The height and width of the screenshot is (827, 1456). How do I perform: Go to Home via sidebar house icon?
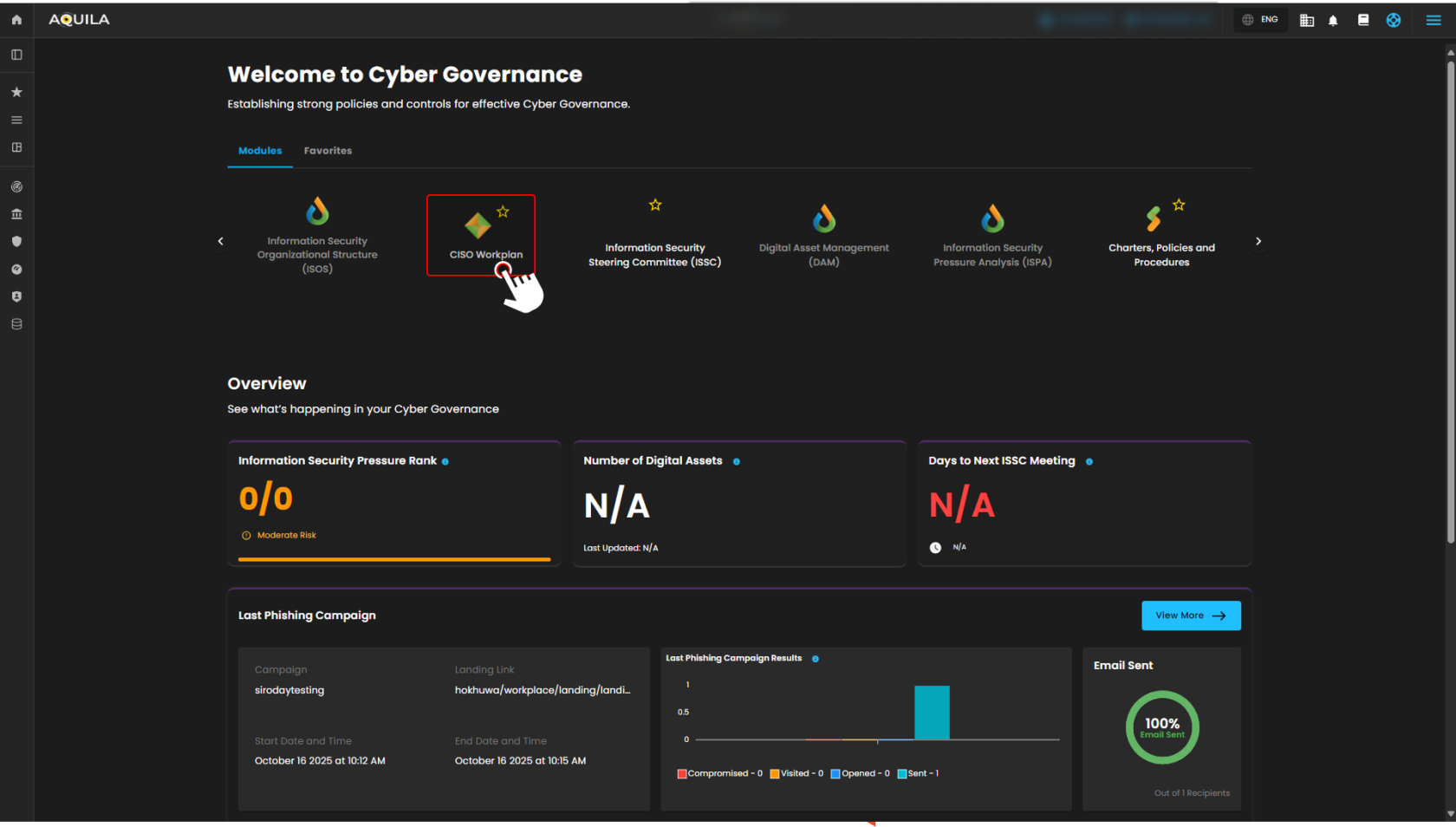16,20
